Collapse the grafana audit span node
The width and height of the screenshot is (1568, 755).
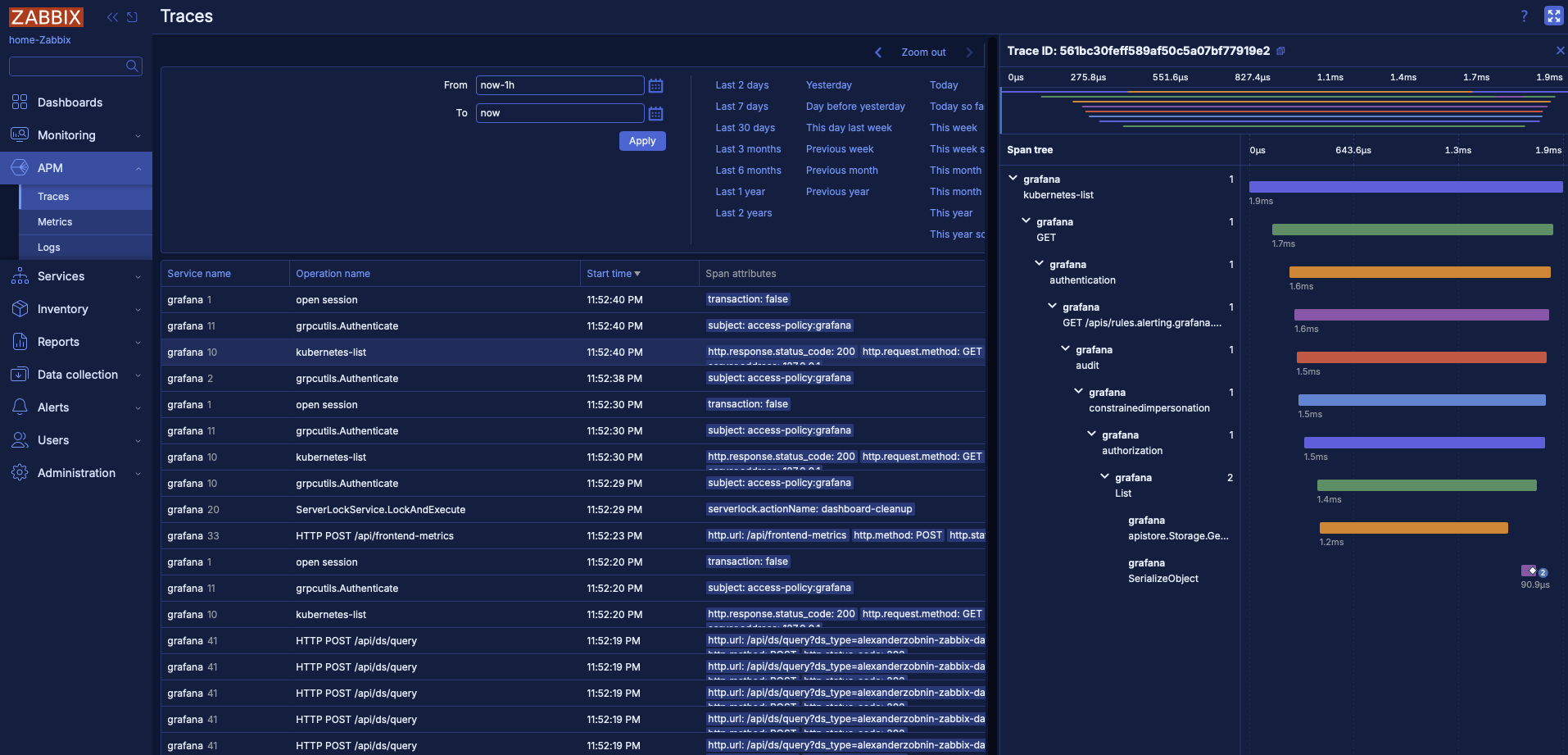click(1065, 348)
